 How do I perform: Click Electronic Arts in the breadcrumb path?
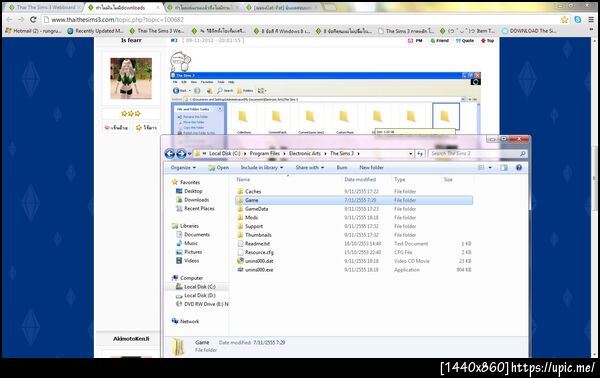coord(305,153)
